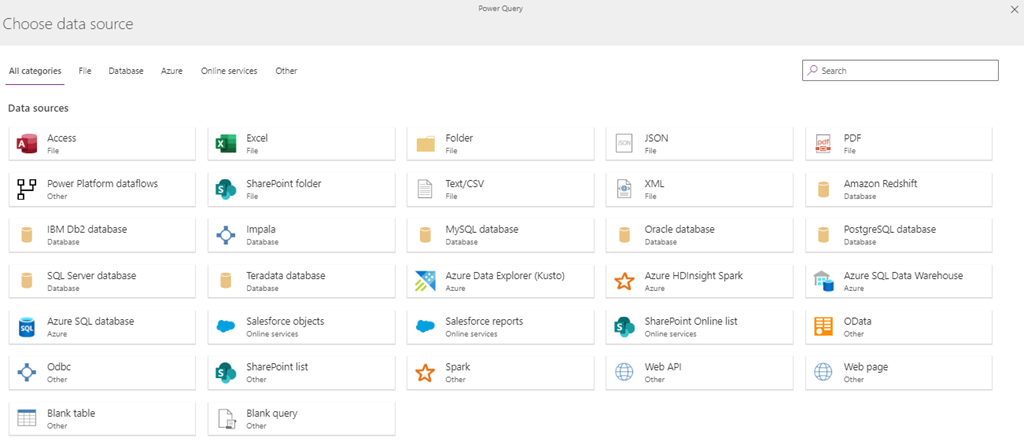Click the SharePoint Online list icon

click(x=624, y=327)
